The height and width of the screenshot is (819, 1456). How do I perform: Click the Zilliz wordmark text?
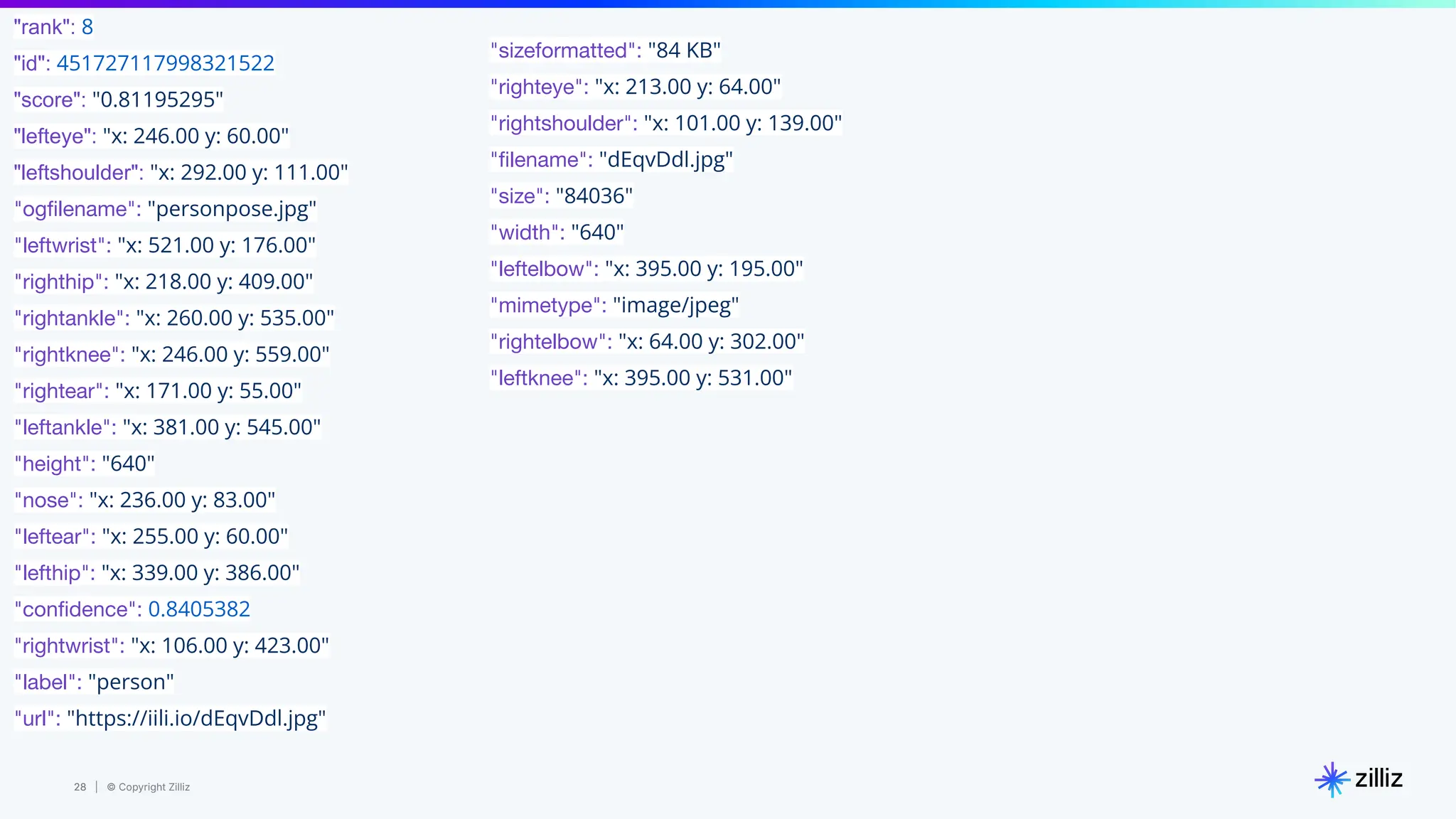point(1379,778)
